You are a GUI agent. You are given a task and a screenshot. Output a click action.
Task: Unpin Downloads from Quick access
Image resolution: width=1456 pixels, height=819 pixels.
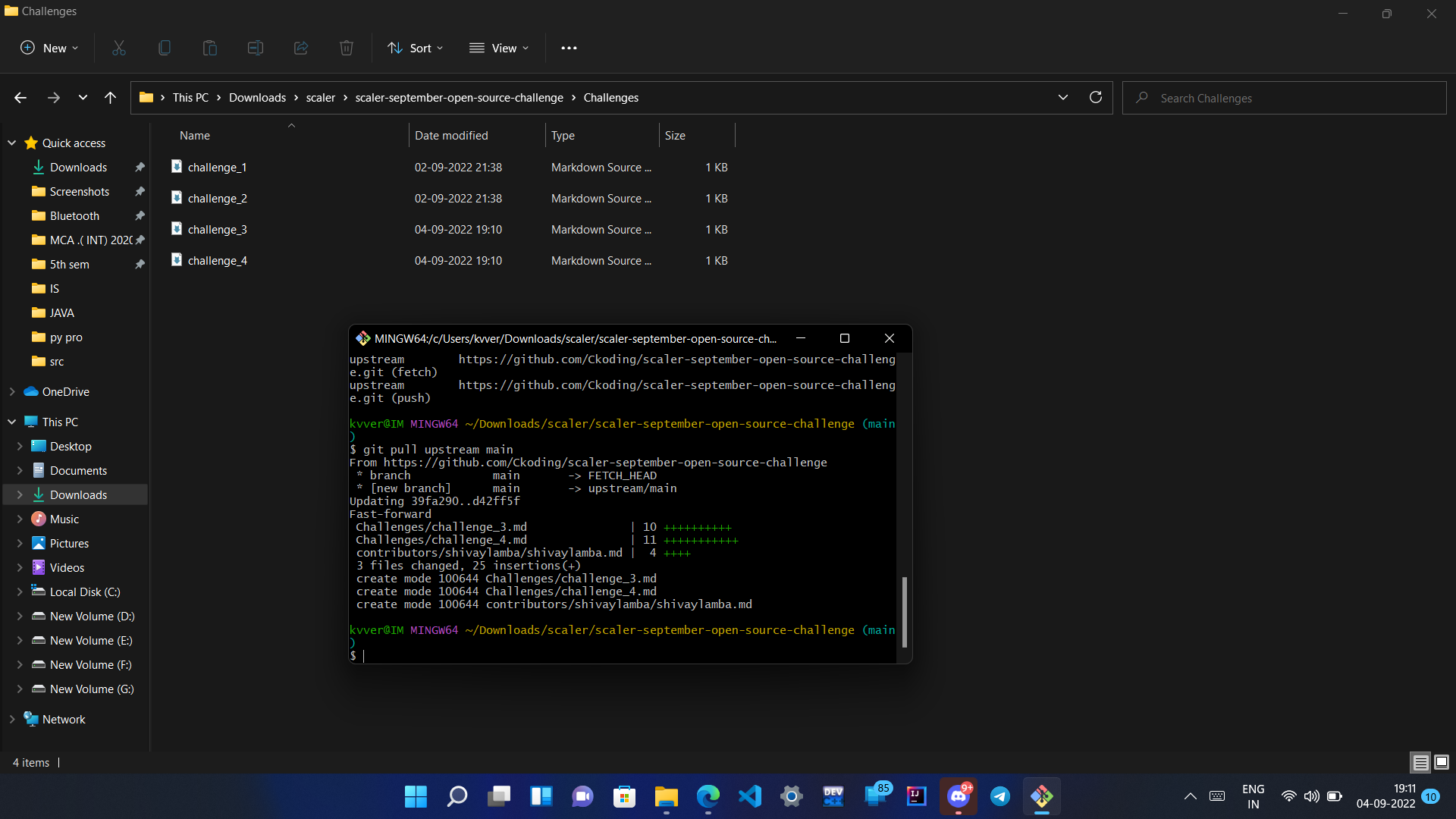[x=140, y=167]
